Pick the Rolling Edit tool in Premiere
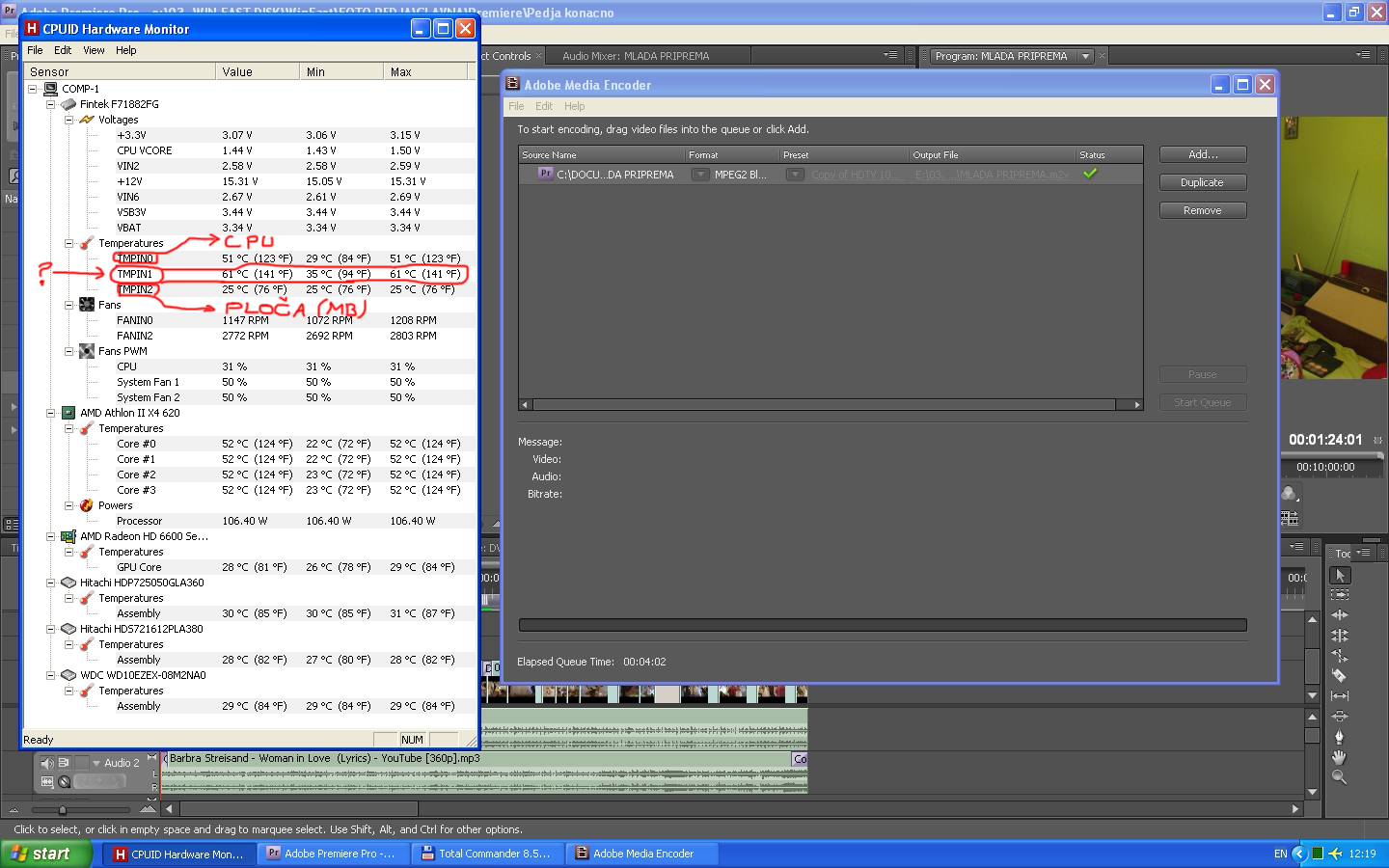The height and width of the screenshot is (868, 1389). coord(1340,636)
